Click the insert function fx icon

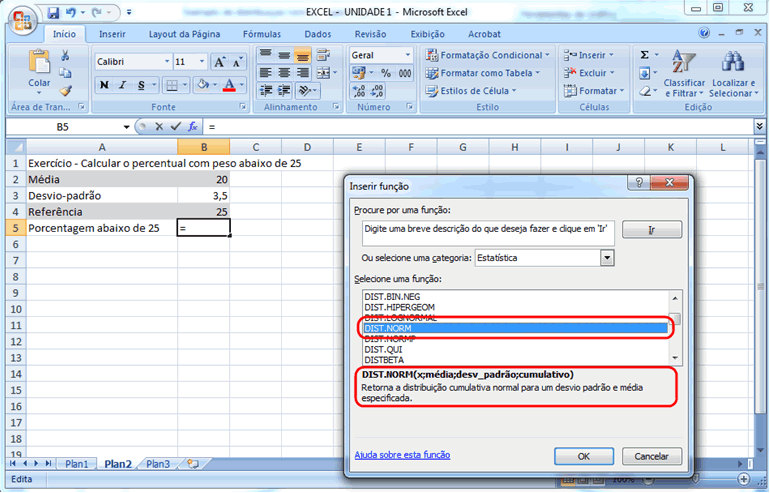click(195, 127)
